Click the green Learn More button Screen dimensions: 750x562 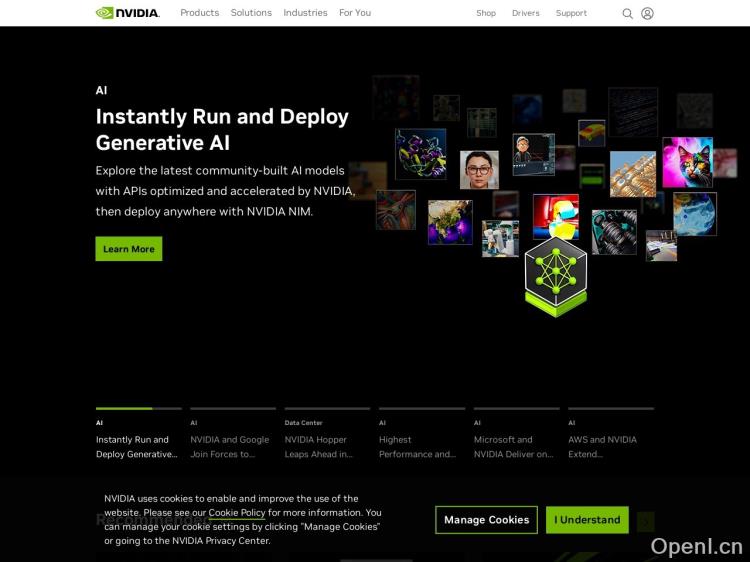pos(129,249)
